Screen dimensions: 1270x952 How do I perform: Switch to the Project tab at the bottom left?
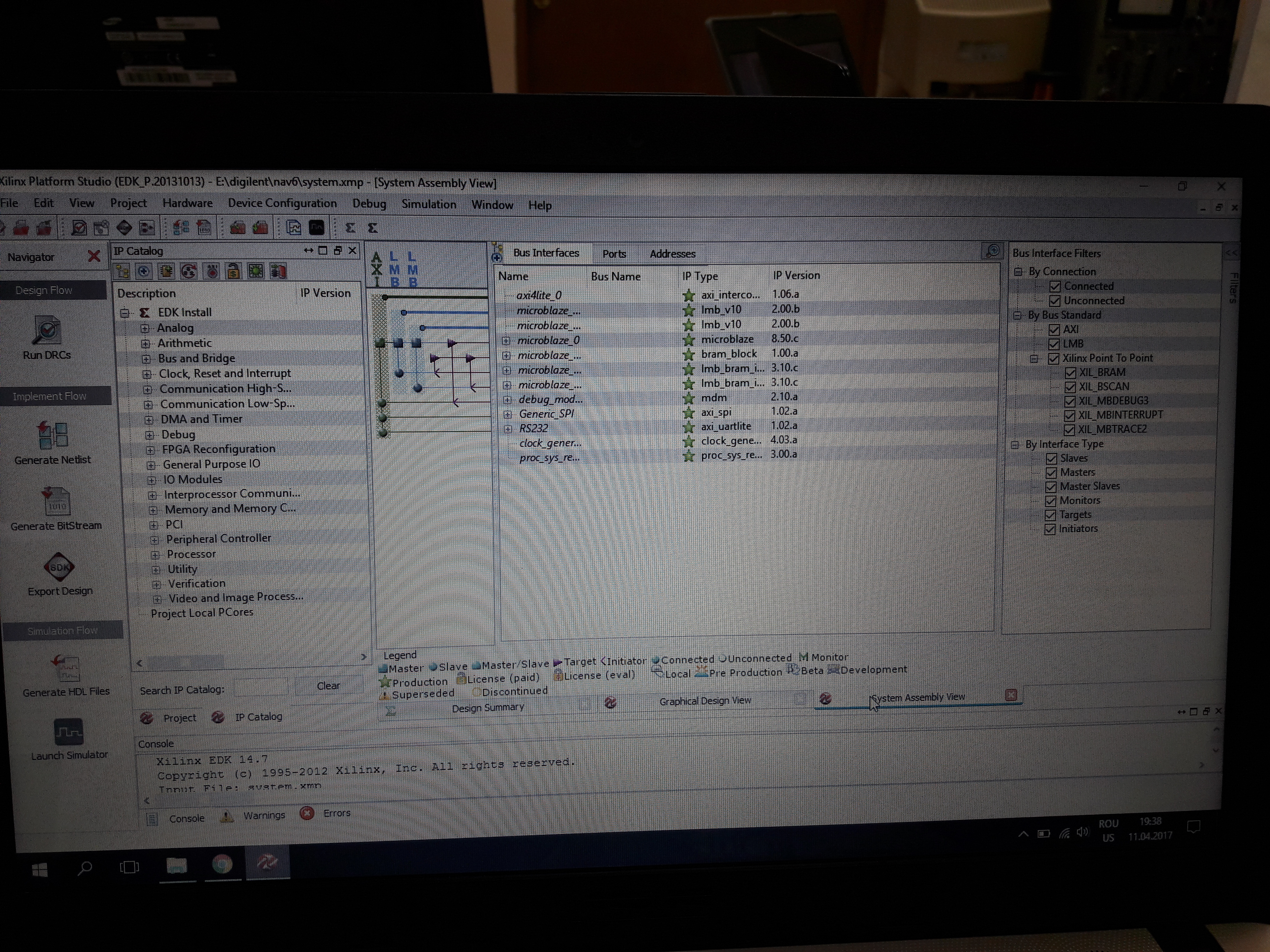click(179, 718)
